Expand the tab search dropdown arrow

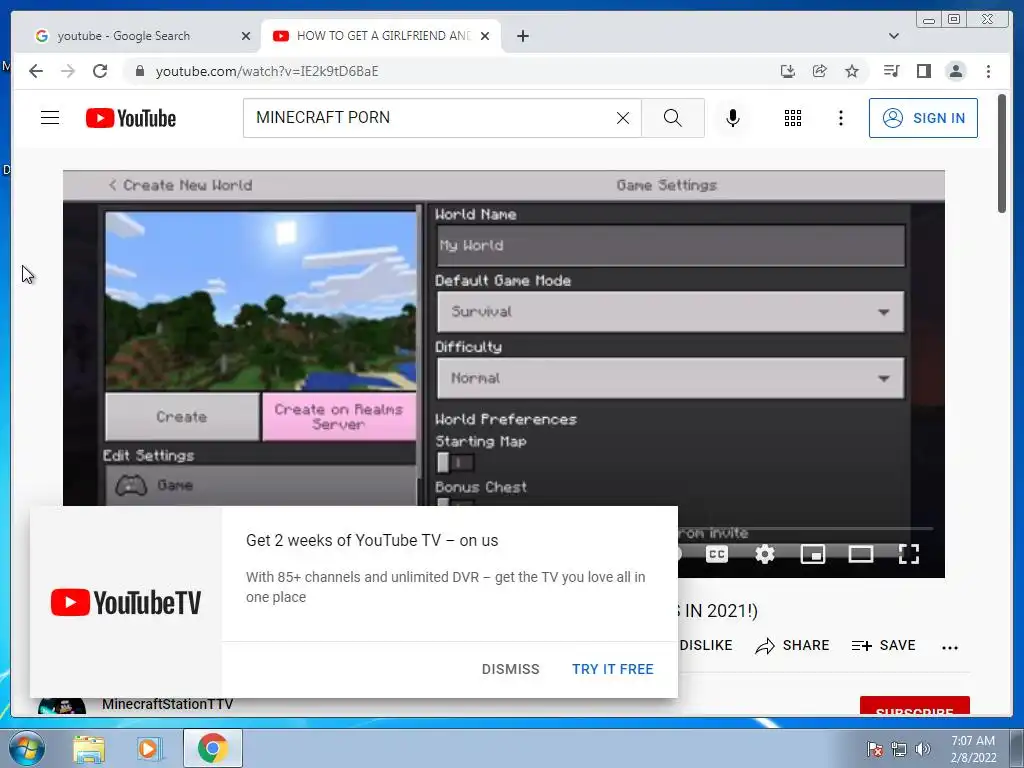click(894, 36)
